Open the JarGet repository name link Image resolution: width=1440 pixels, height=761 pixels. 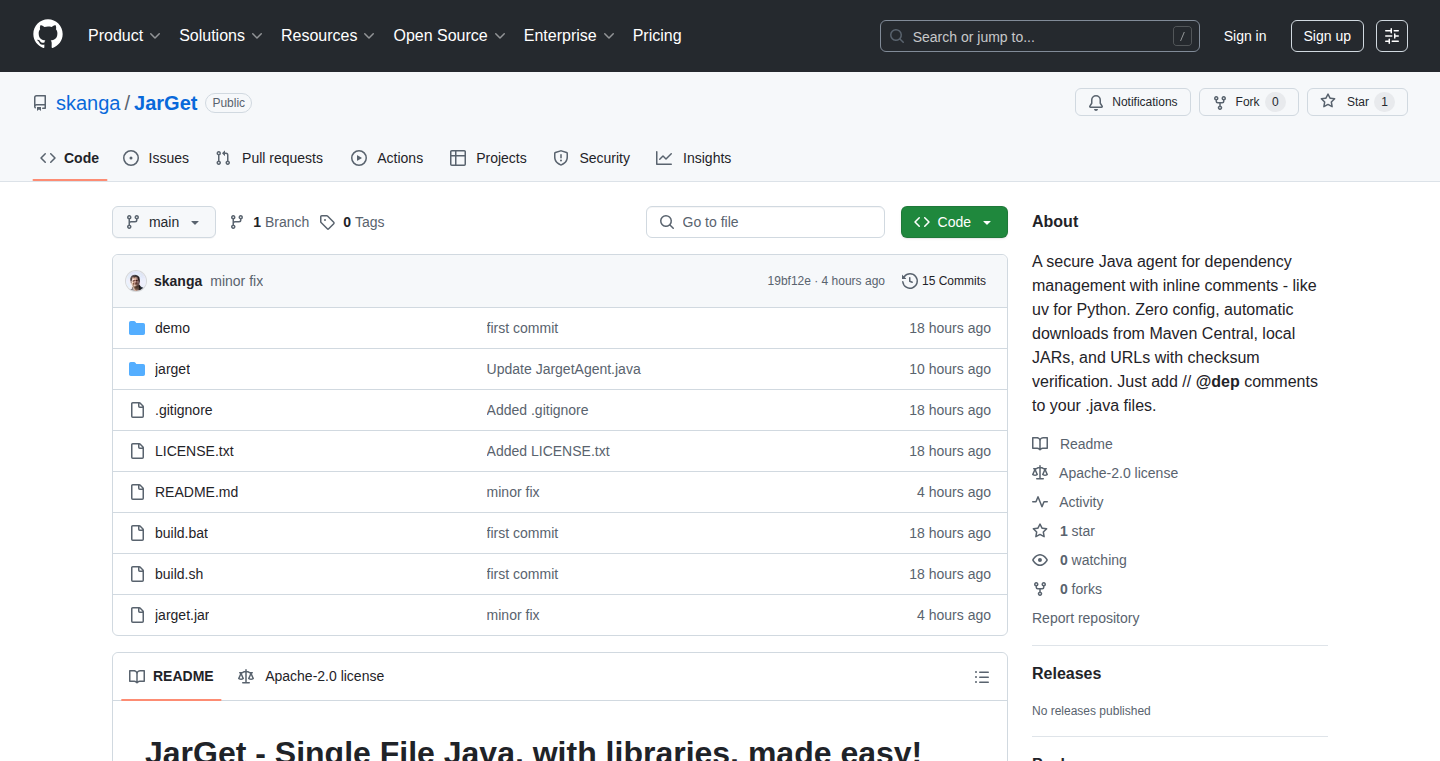(x=166, y=103)
